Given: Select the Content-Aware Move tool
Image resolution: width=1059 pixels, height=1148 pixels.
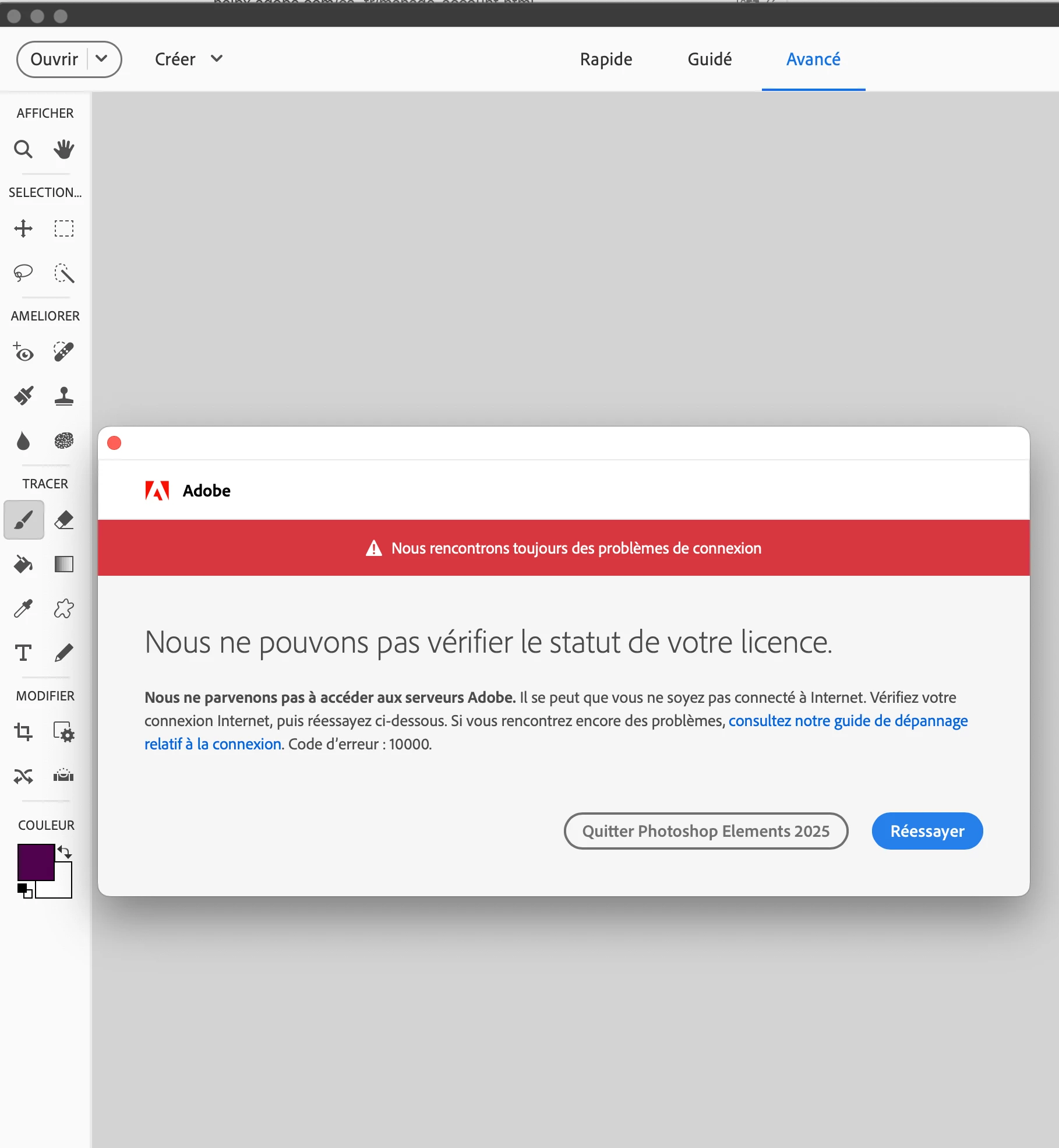Looking at the screenshot, I should click(23, 776).
